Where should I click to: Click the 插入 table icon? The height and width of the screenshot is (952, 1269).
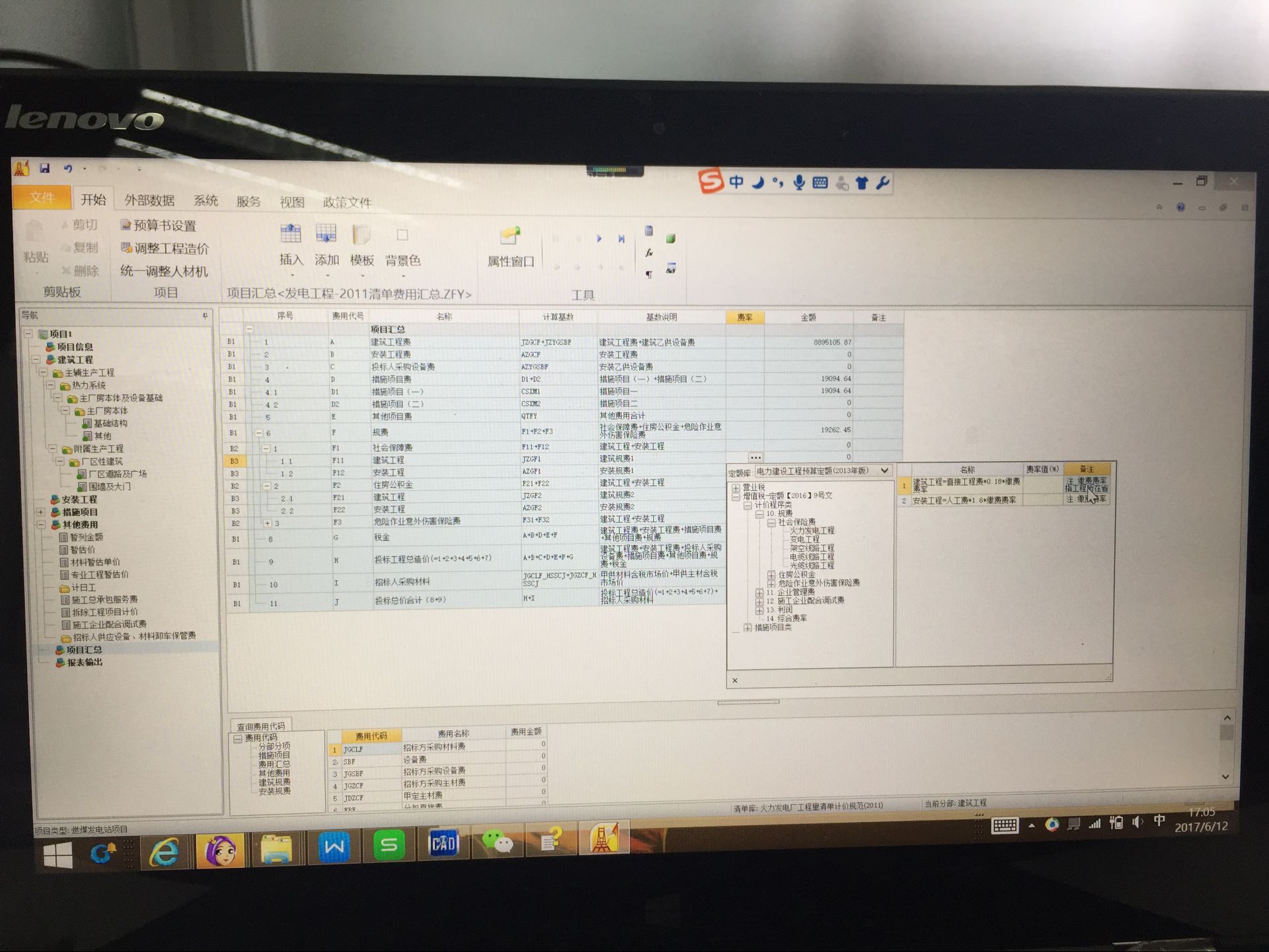(x=291, y=234)
